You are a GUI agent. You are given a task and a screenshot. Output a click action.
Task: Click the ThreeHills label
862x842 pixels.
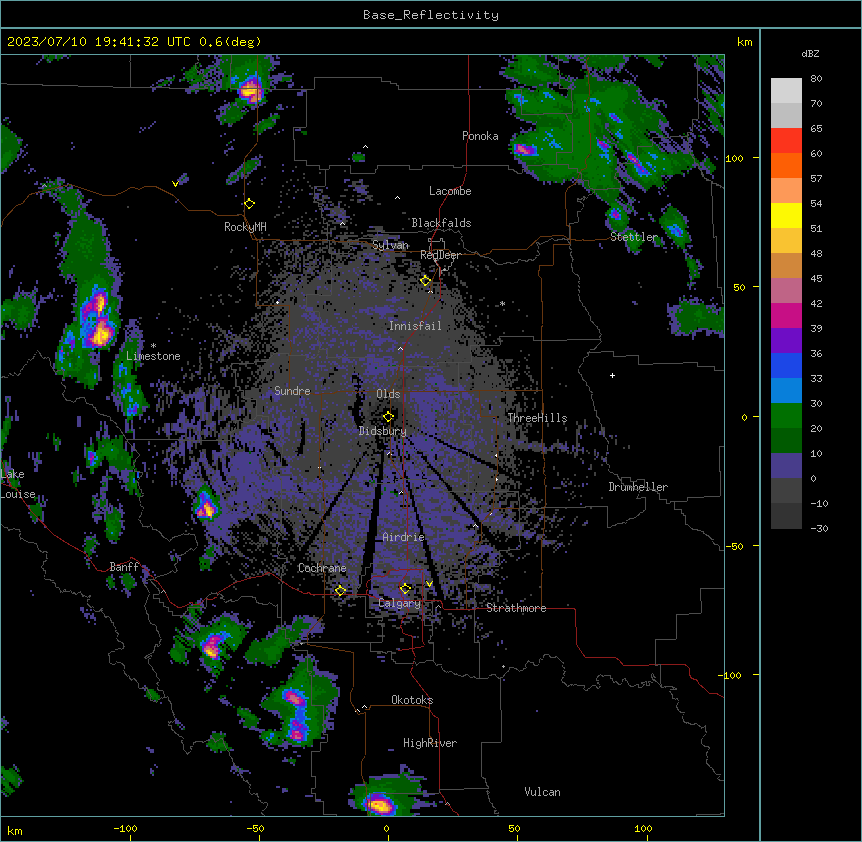(537, 418)
